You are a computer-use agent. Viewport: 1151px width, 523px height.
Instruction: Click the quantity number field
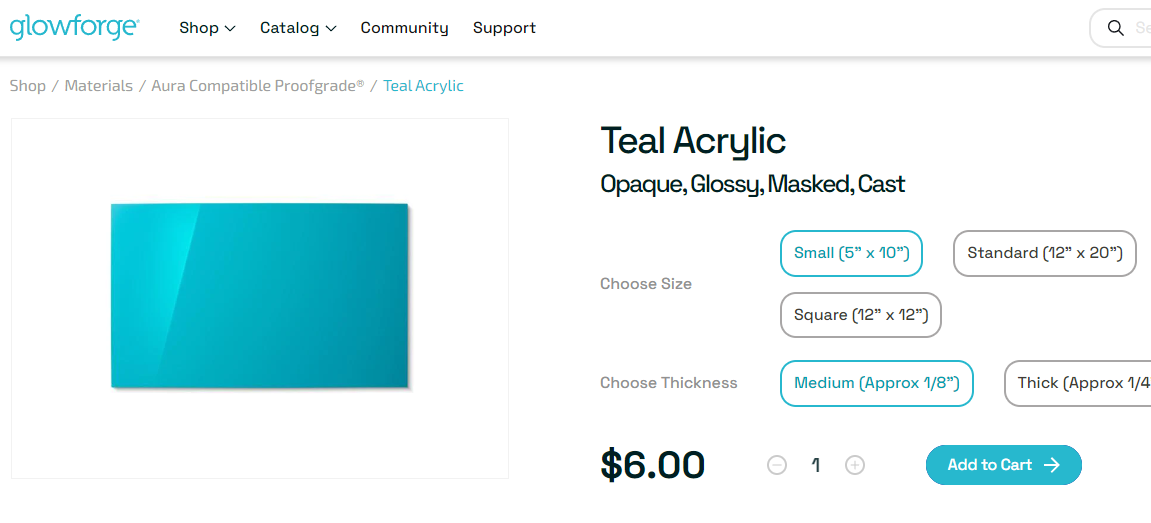[816, 465]
